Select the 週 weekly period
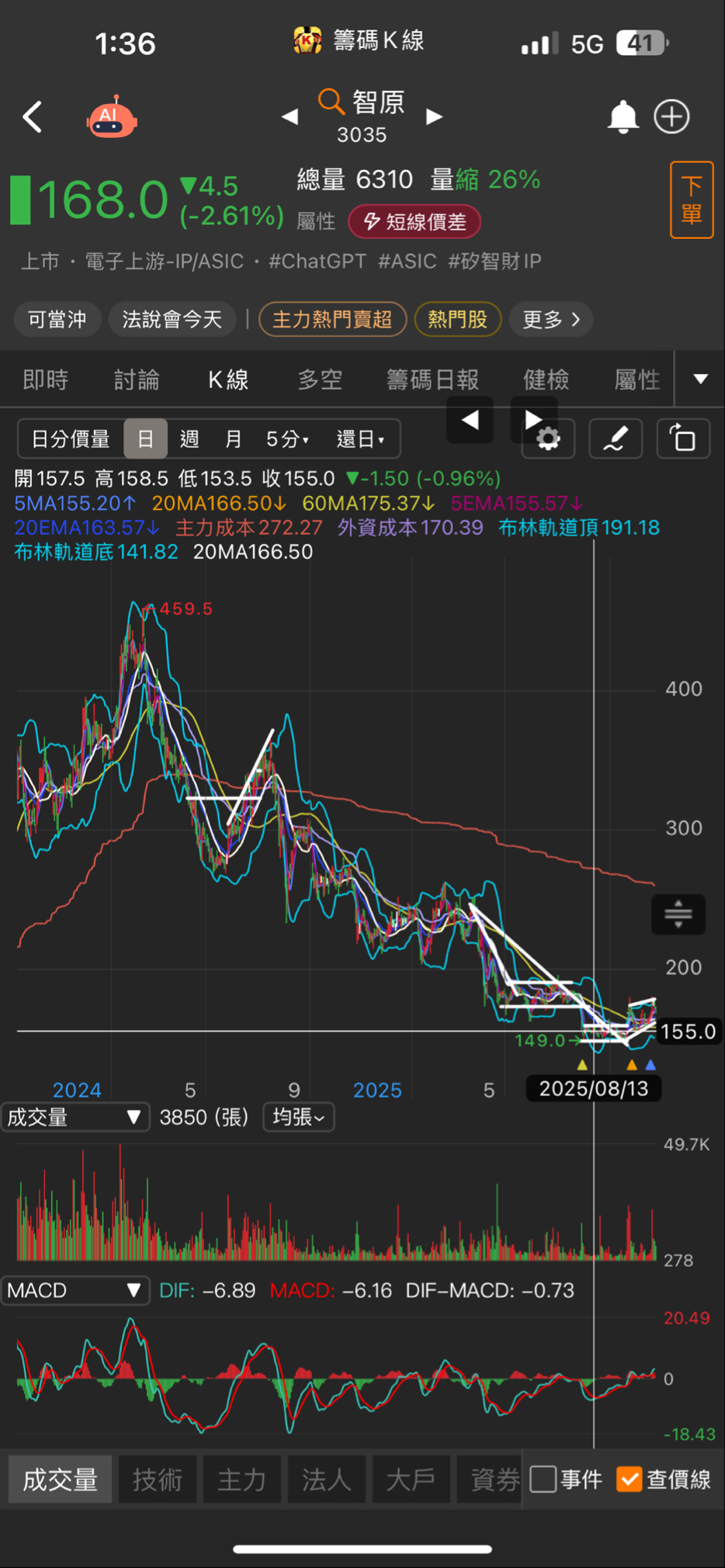 (189, 439)
